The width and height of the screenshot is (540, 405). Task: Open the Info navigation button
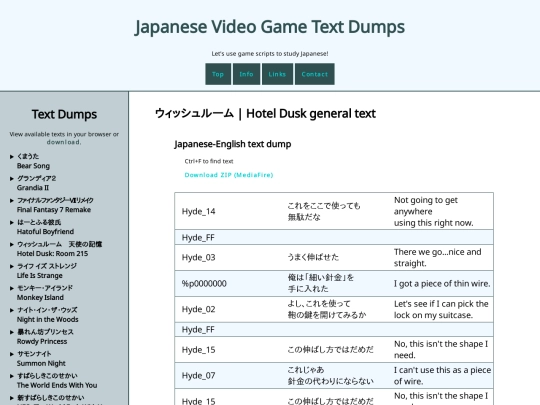click(246, 74)
